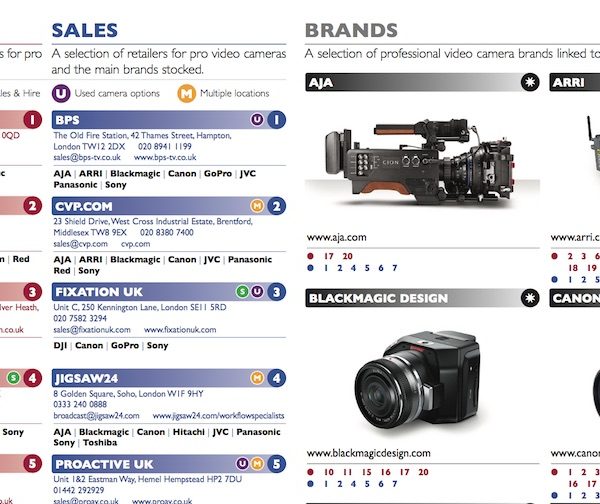Click the blue number 1 badge on BPS

(276, 120)
